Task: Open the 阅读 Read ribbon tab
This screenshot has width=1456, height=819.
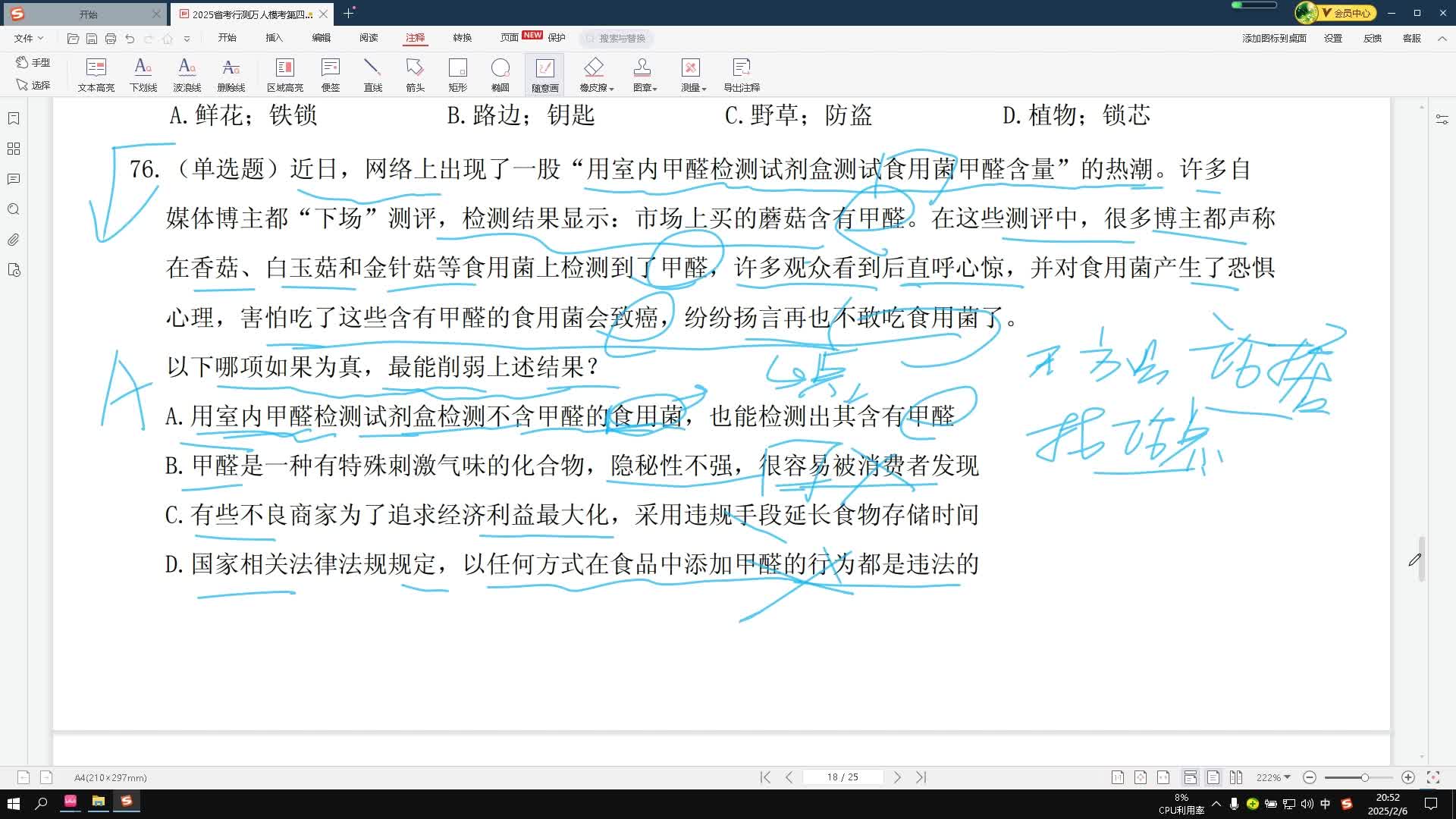Action: 369,38
